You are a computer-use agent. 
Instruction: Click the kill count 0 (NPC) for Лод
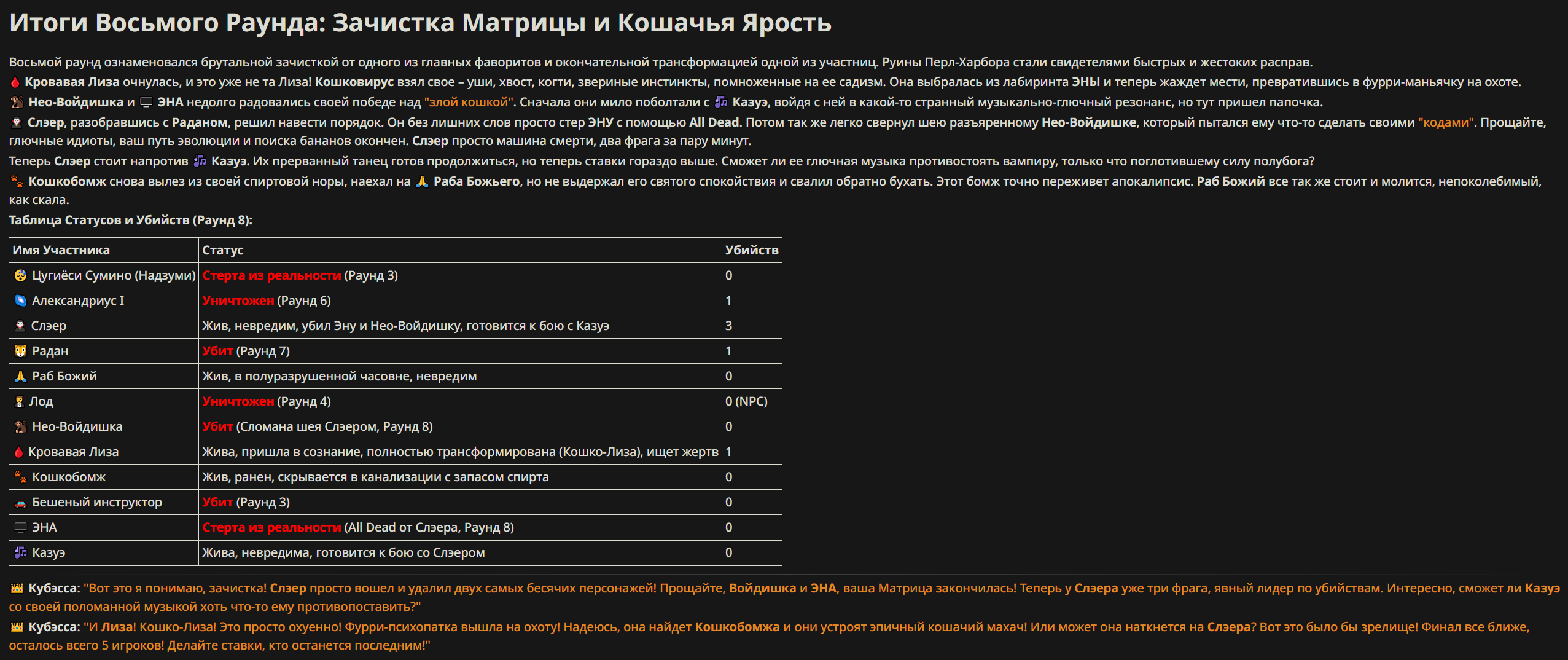tap(747, 401)
